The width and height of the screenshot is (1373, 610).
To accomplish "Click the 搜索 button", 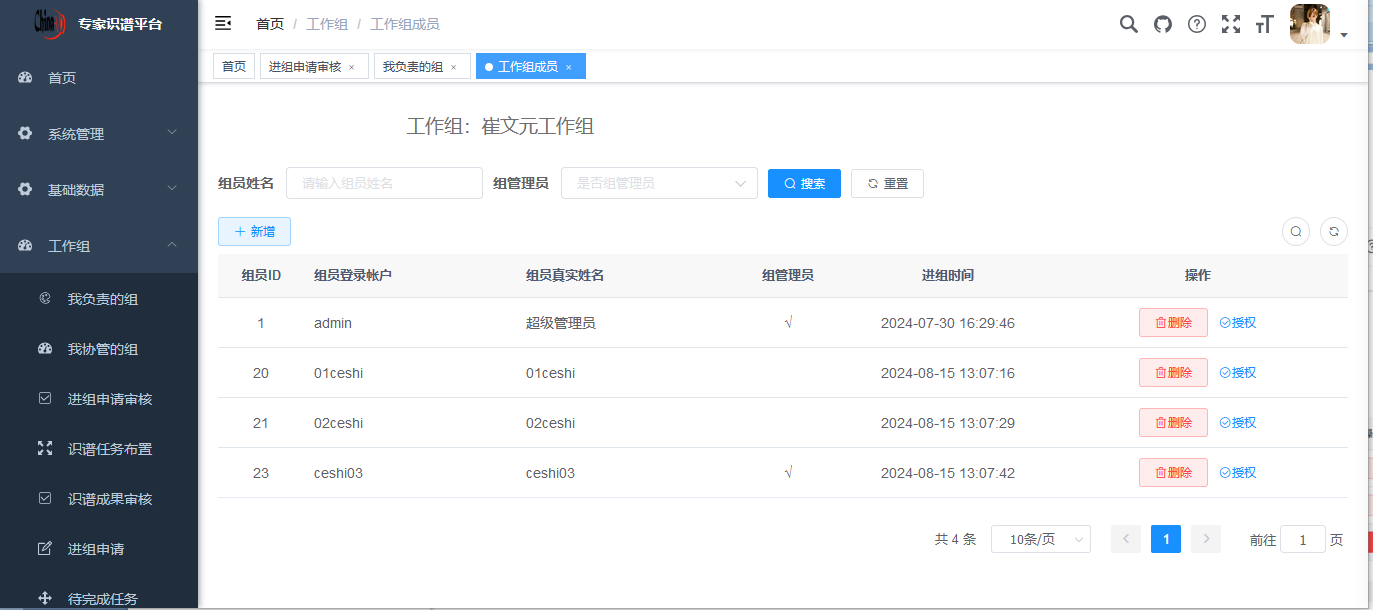I will tap(804, 184).
